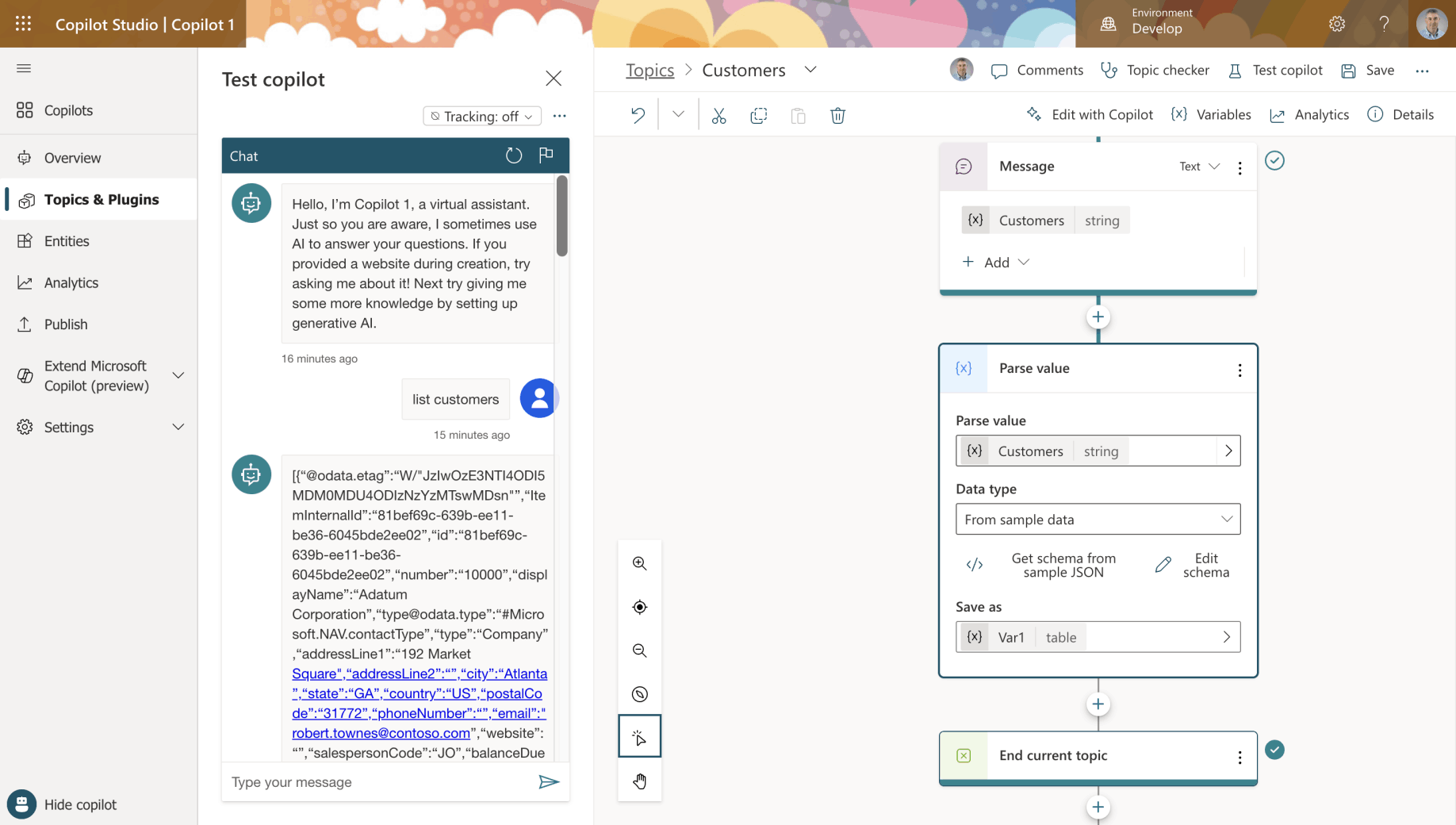1456x825 pixels.
Task: Reset canvas zoom with no-zoom icon
Action: (x=639, y=694)
